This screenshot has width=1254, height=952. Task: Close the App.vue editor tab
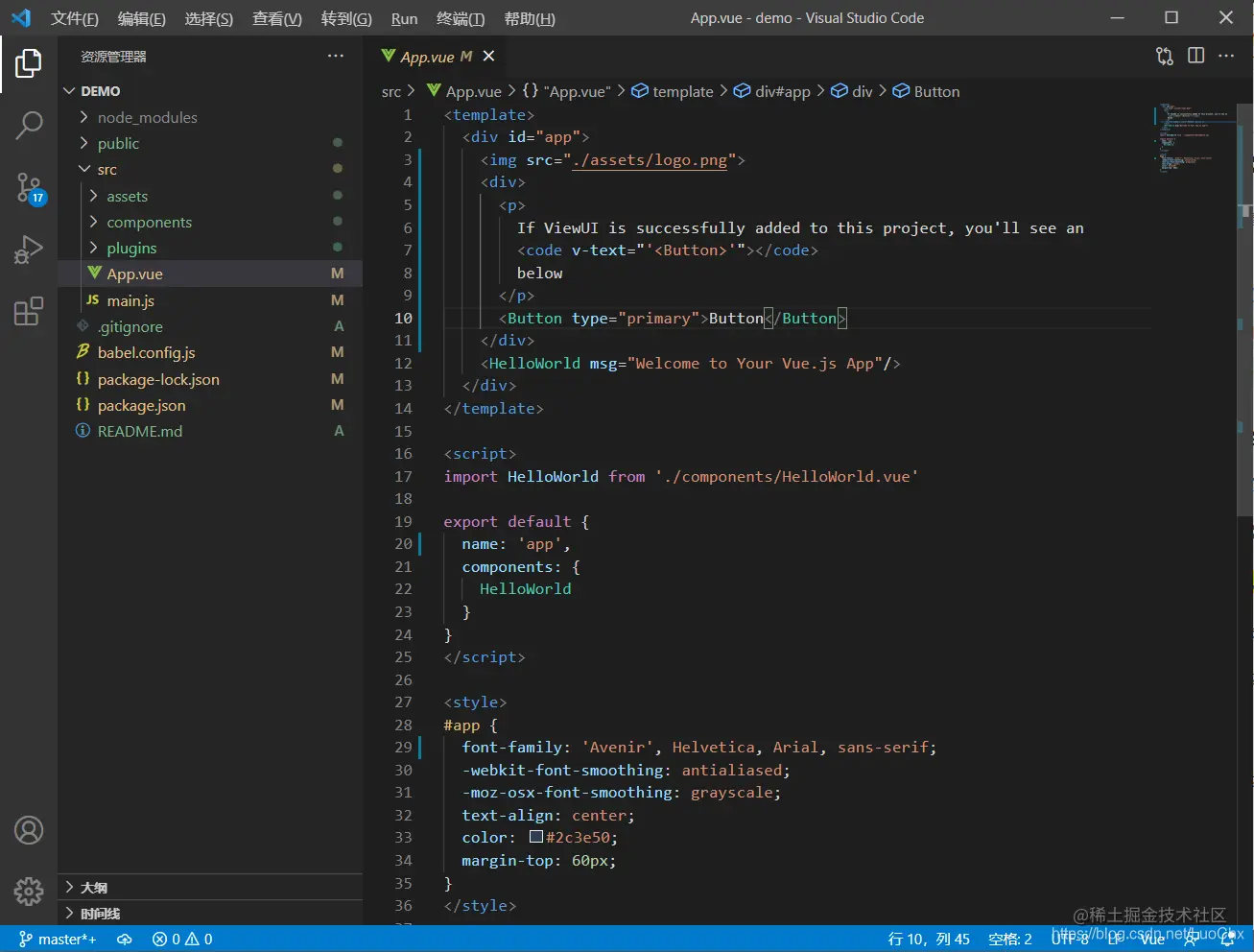(488, 57)
